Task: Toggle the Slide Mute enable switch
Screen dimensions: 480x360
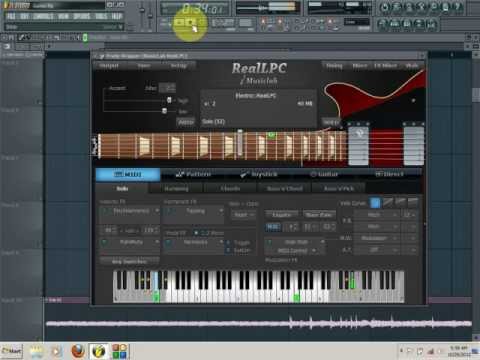Action: coord(270,242)
